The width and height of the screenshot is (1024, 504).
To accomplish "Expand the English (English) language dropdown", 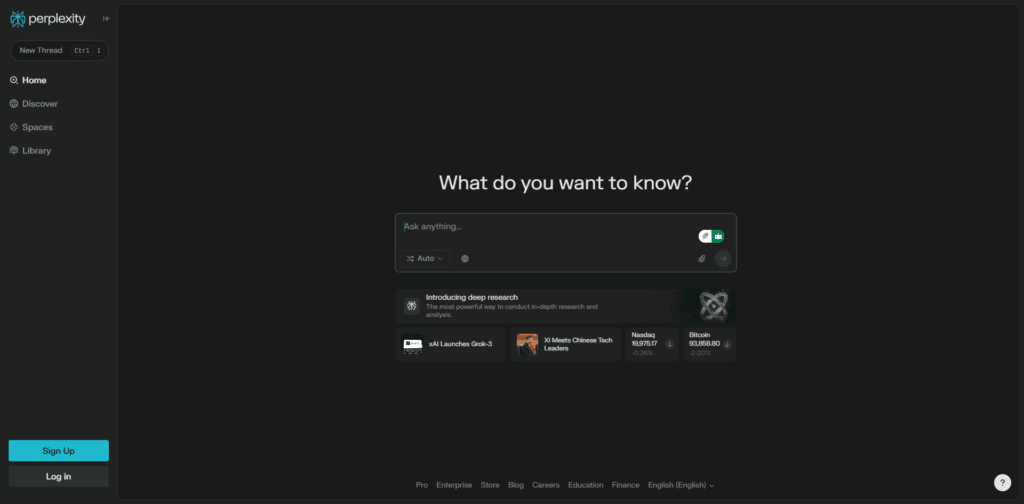I will (x=681, y=485).
